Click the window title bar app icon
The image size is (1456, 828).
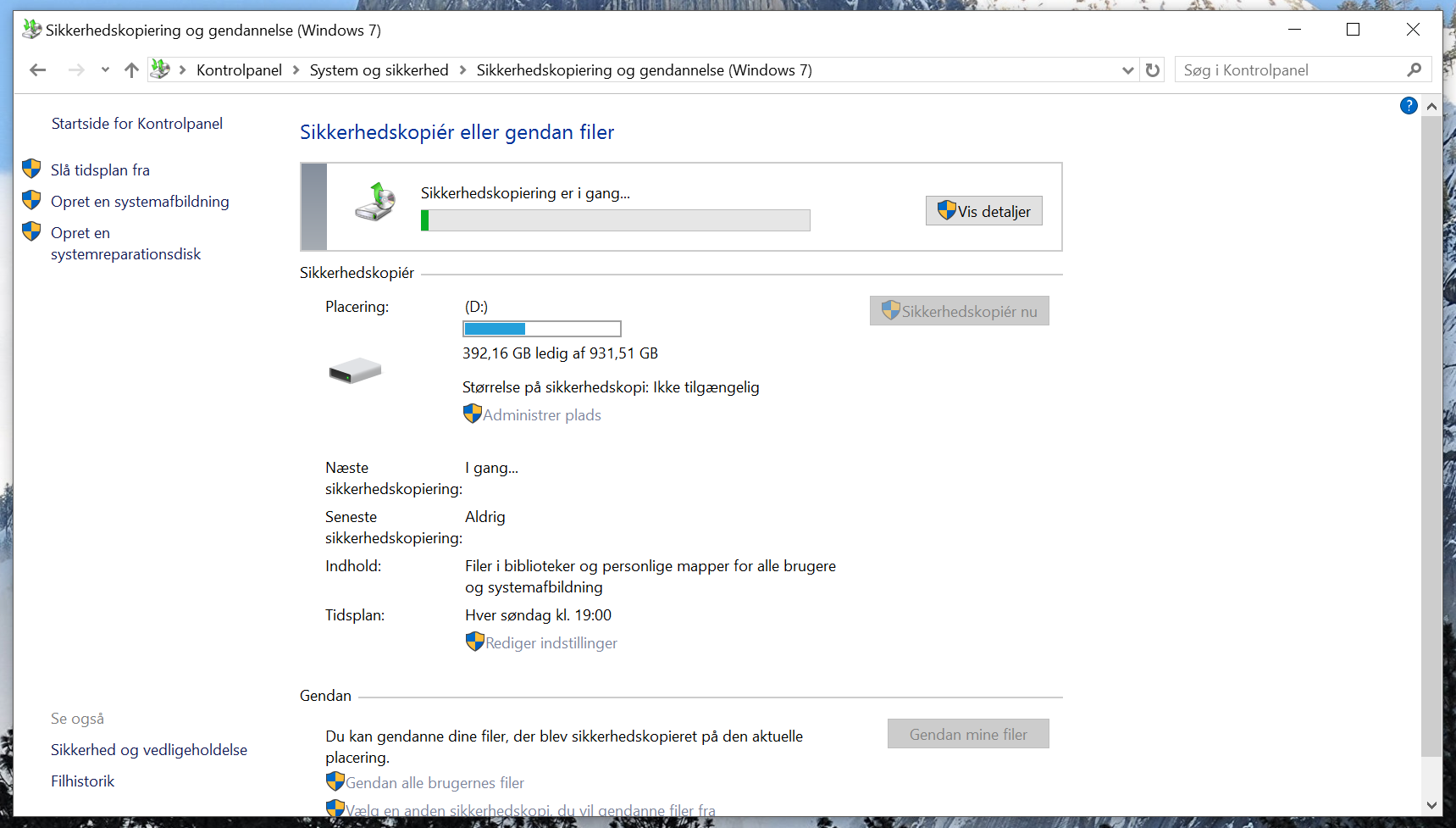31,30
